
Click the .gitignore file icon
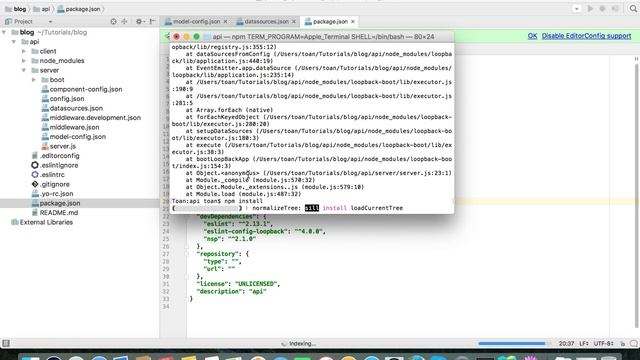(x=35, y=184)
